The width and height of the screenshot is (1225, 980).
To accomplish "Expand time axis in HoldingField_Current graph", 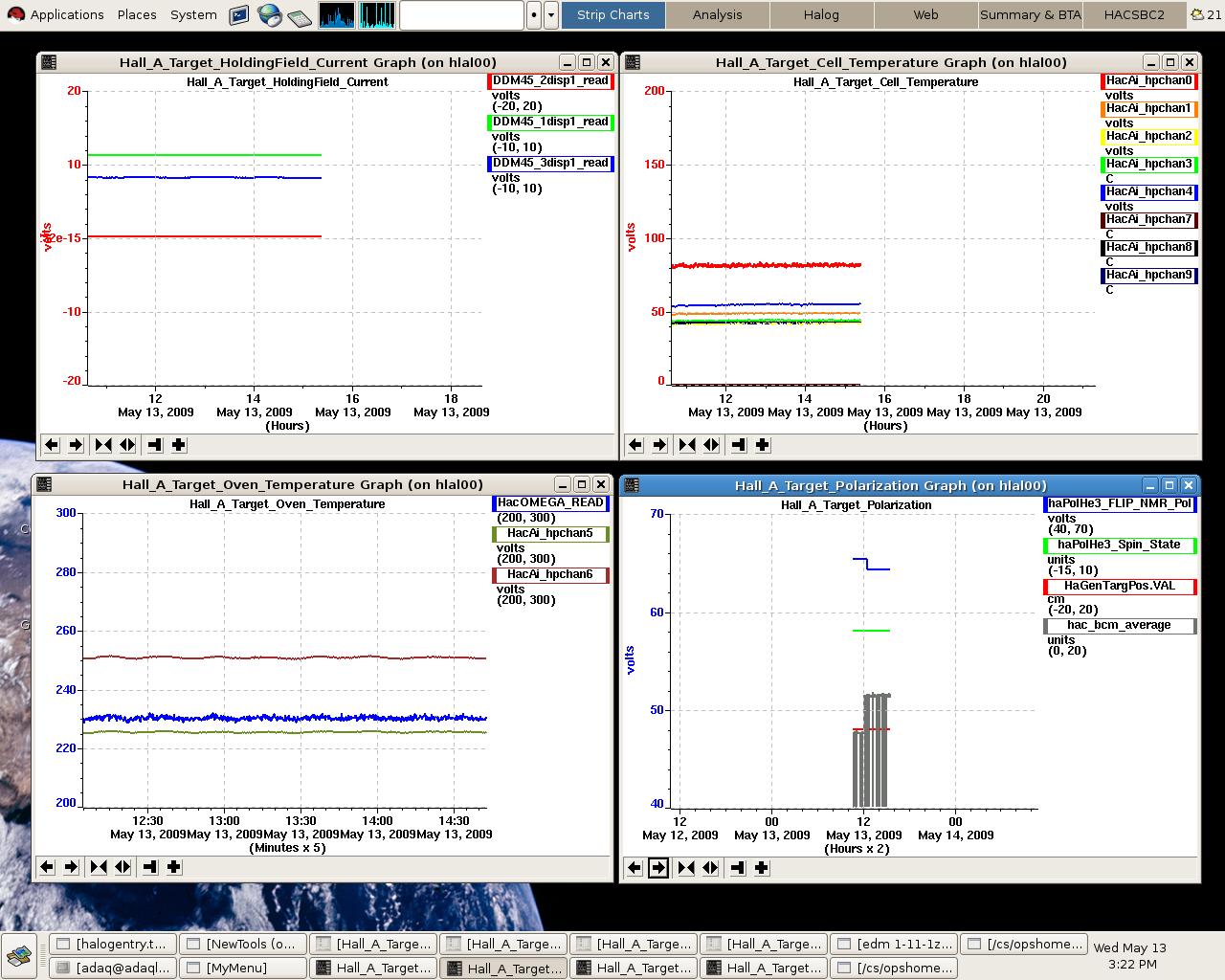I will 127,445.
